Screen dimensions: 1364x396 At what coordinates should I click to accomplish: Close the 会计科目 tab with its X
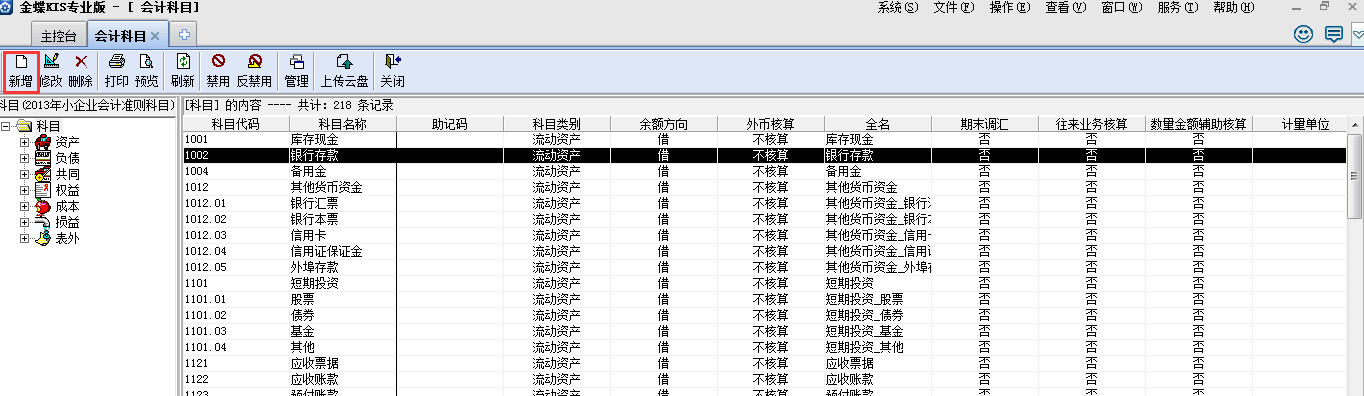coord(154,36)
